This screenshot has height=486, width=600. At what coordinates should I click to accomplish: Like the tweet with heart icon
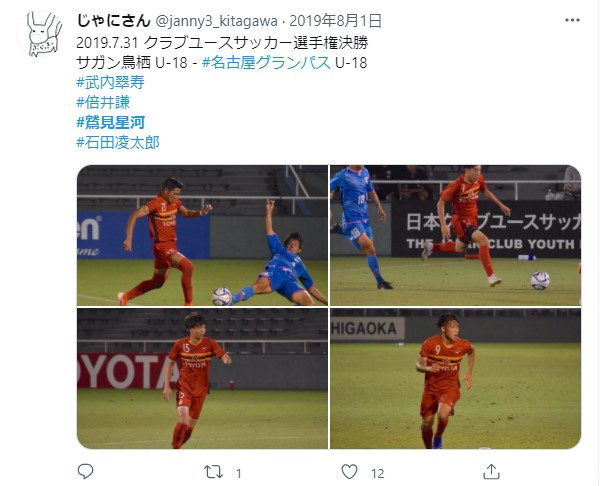[x=349, y=472]
